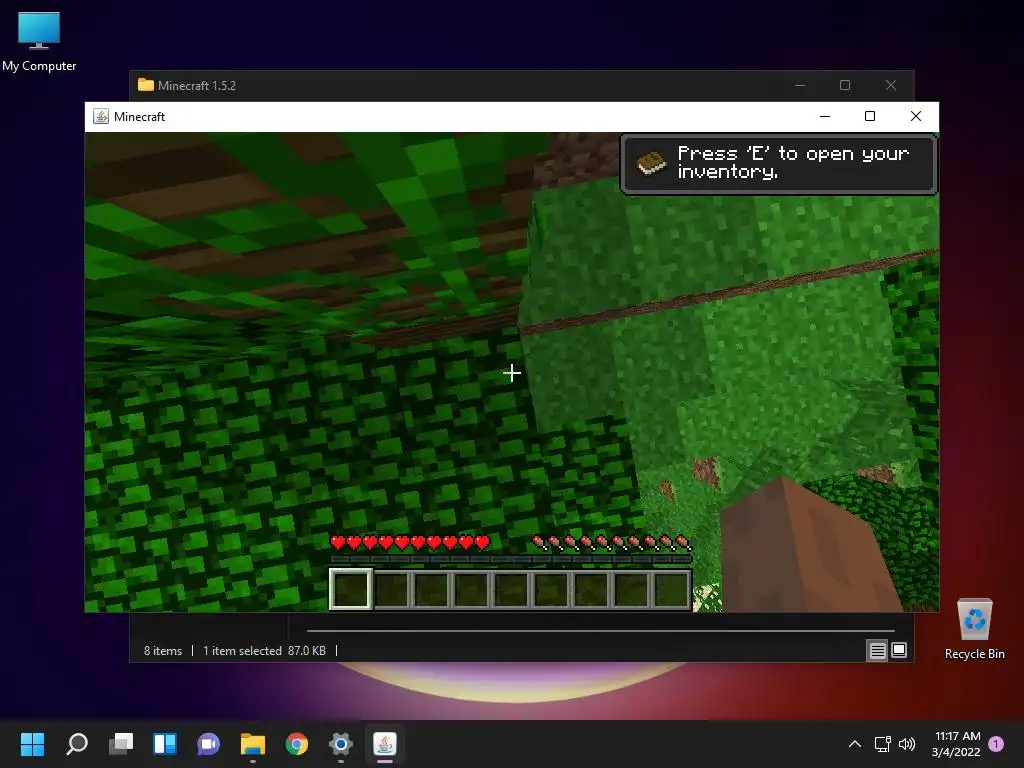Screen dimensions: 1024x768
Task: Open the volume tray icon
Action: pos(906,744)
